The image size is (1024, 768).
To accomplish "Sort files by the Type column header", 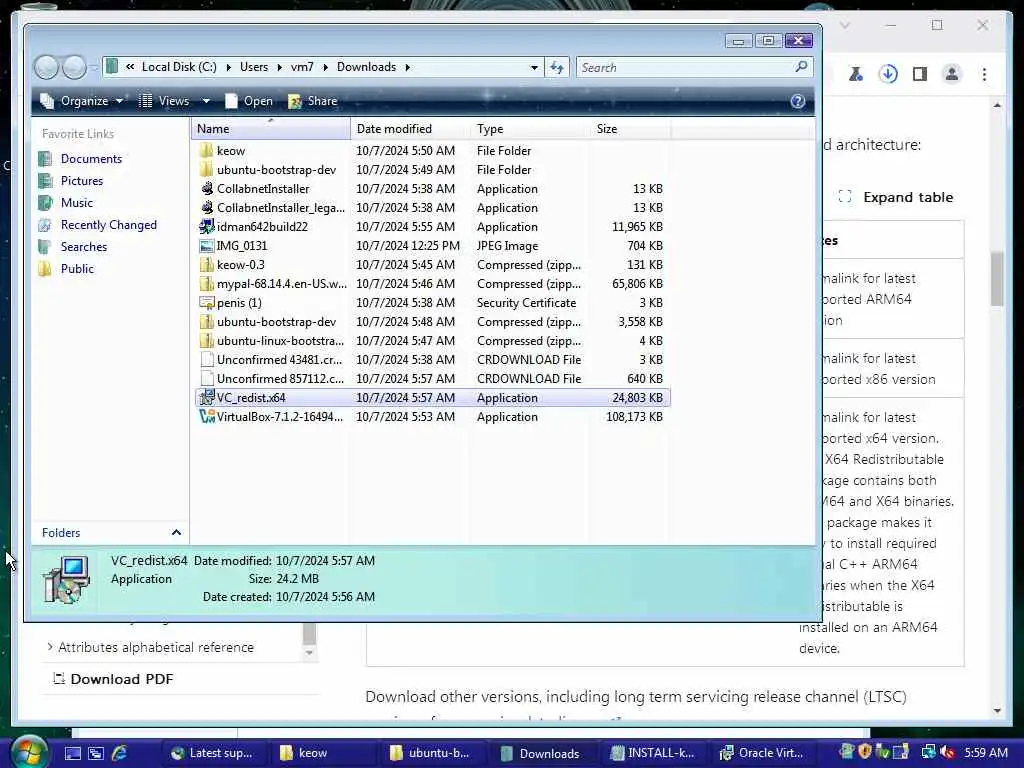I will (529, 129).
